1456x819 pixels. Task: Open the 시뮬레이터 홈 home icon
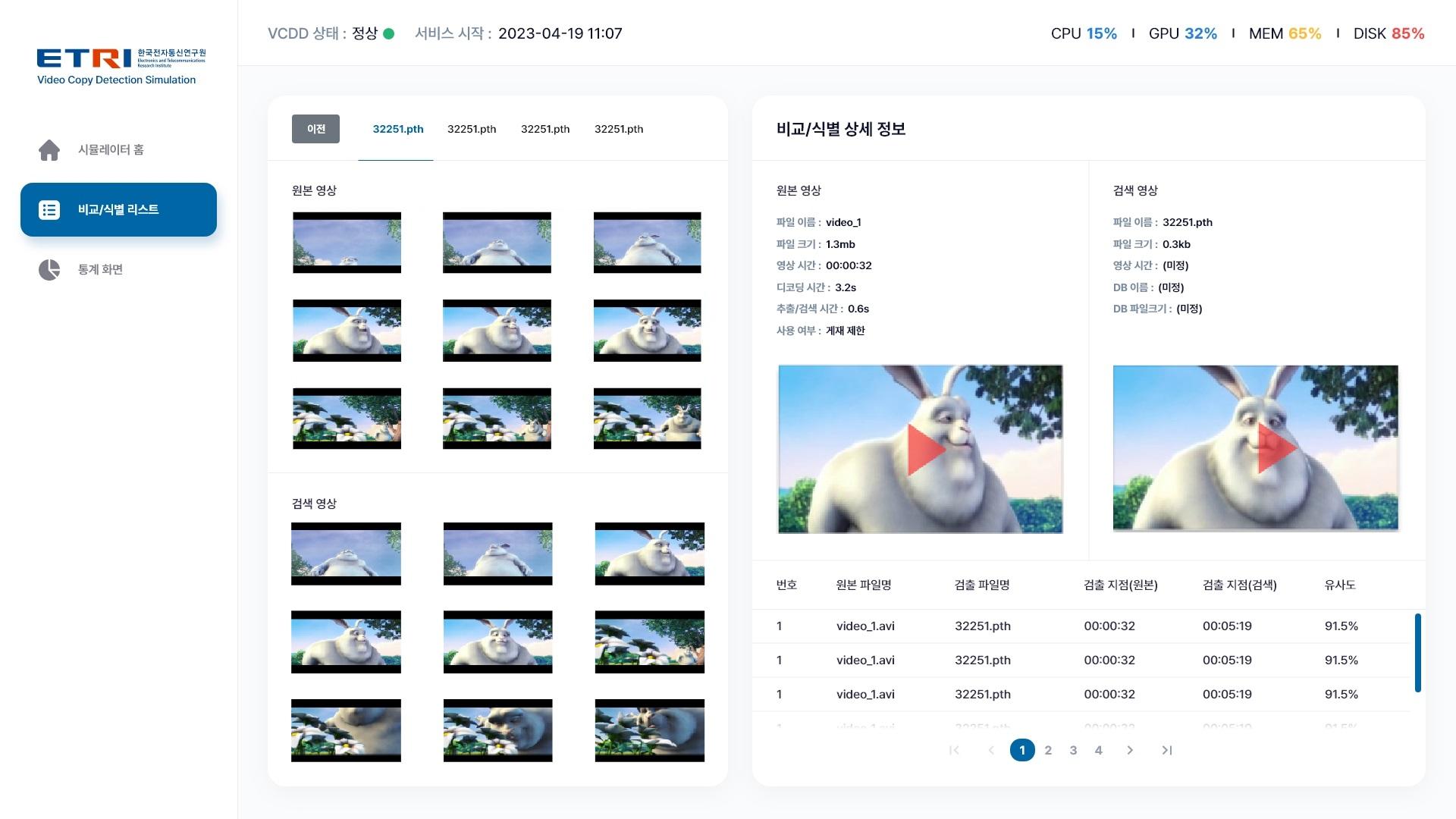[49, 149]
